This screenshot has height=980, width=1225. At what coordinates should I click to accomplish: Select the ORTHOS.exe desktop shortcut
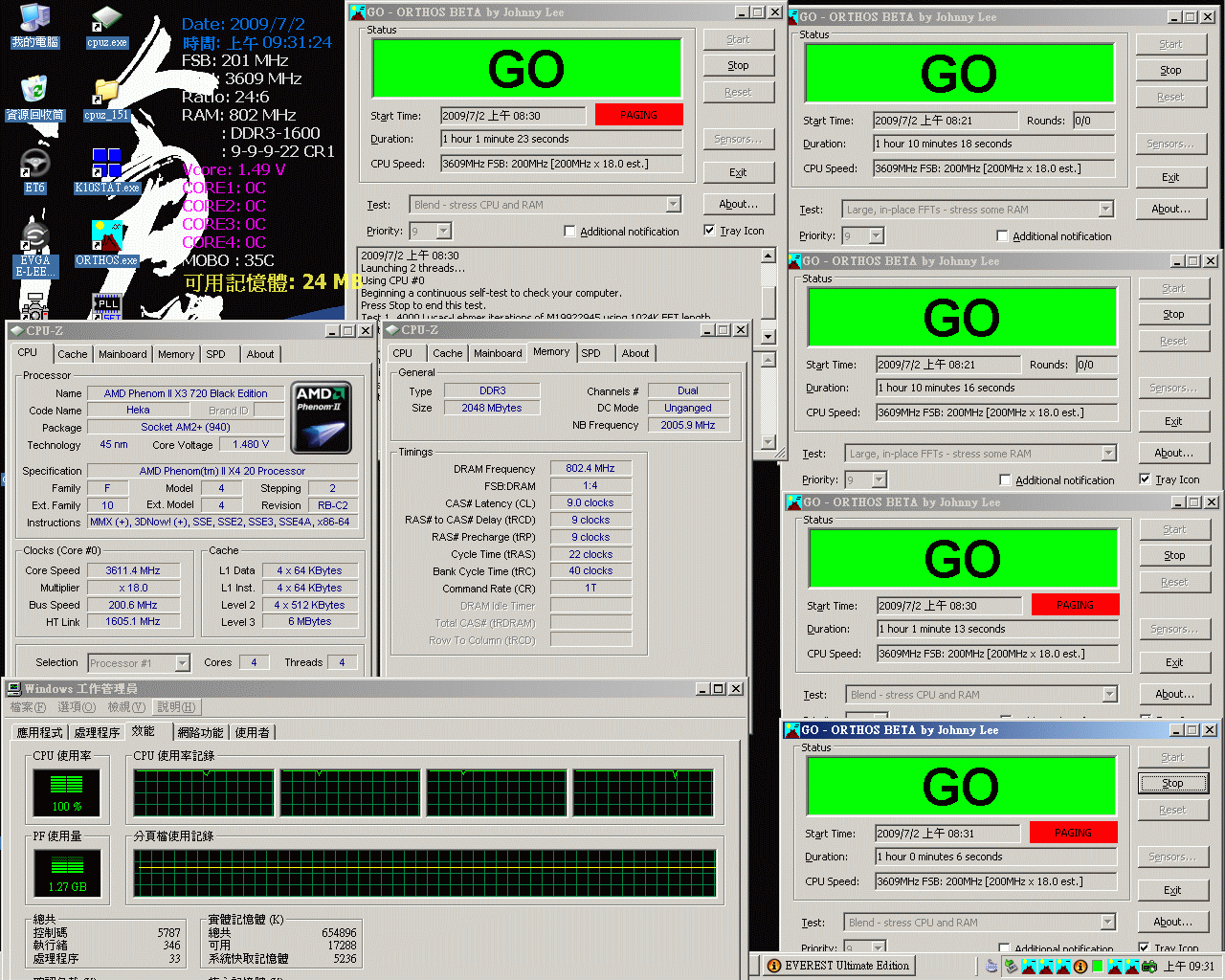point(106,244)
